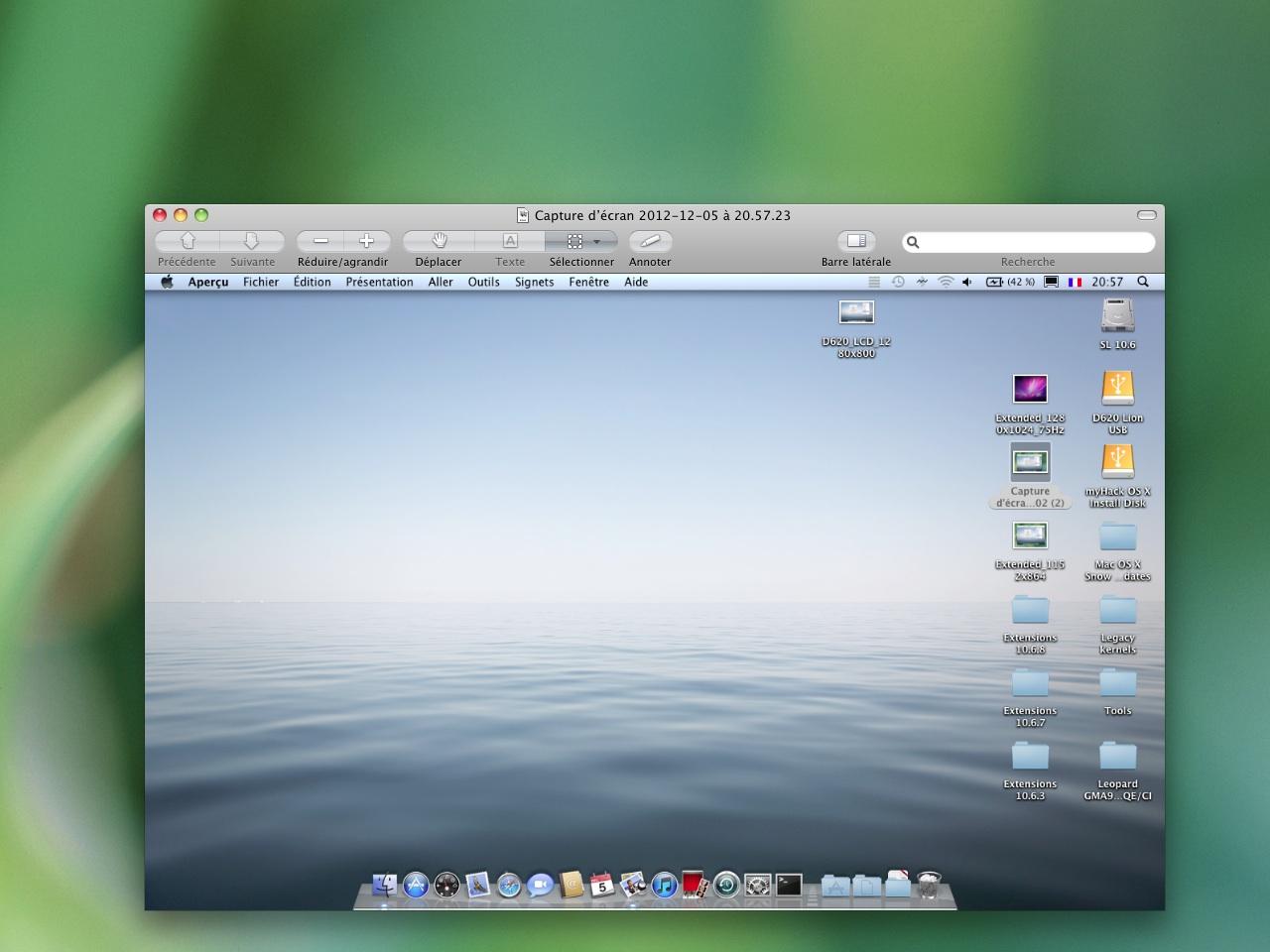Open the French flag input menu
The height and width of the screenshot is (952, 1270).
1075,282
